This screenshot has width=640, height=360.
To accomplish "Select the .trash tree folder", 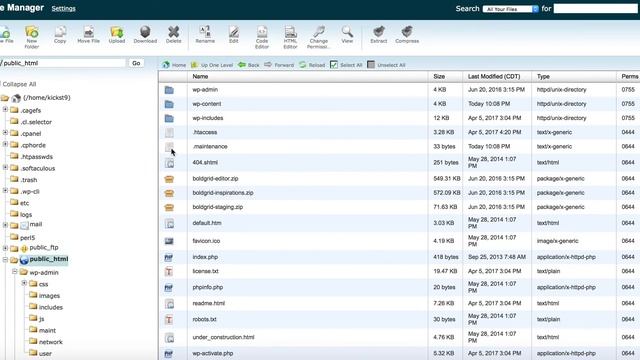I will (29, 180).
